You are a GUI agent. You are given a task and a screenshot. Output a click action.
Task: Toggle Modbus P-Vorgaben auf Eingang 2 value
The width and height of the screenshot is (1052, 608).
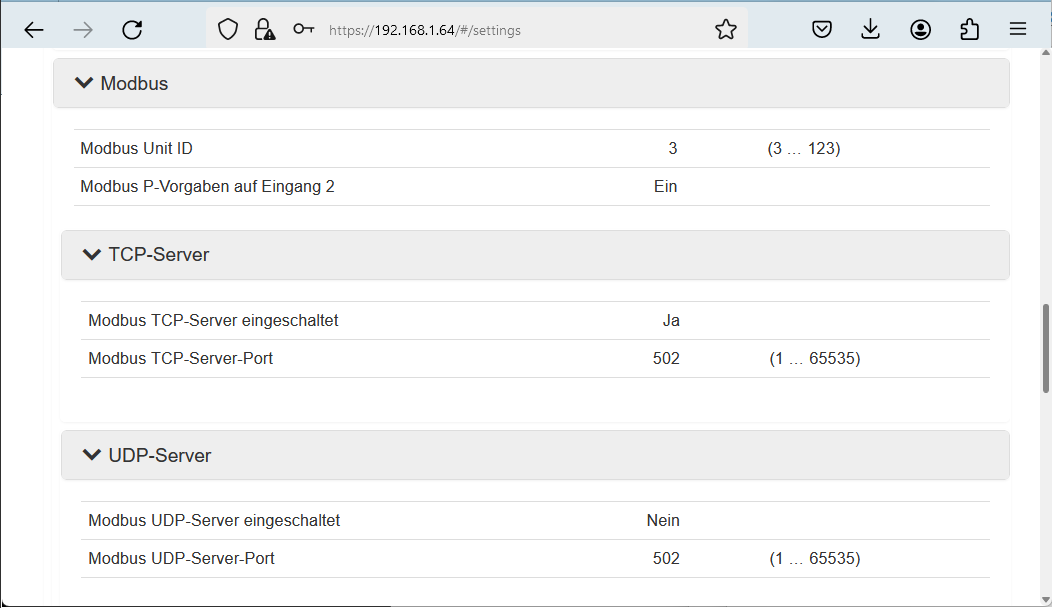pos(665,187)
